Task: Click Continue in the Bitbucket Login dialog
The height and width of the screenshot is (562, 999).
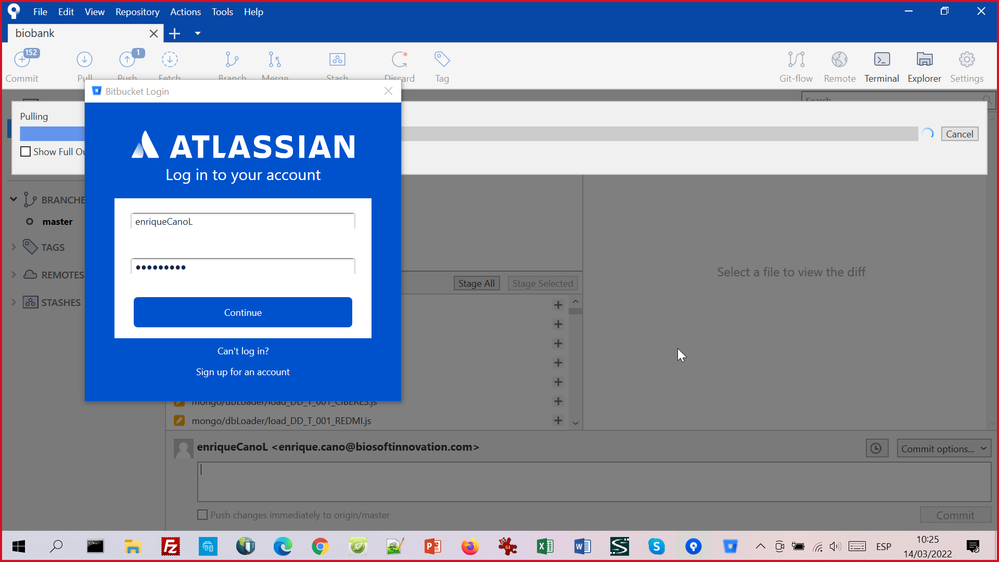Action: (x=243, y=312)
